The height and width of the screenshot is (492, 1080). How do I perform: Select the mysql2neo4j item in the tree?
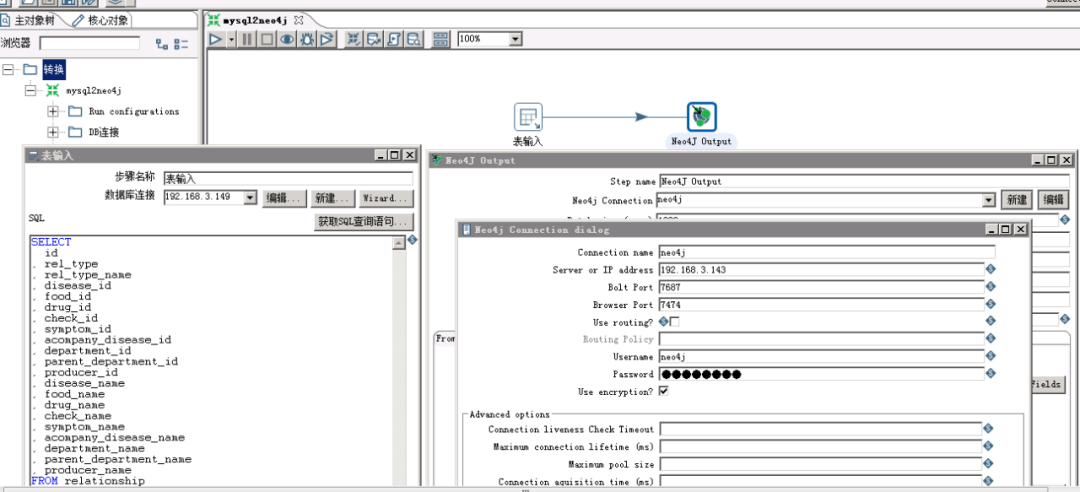93,90
